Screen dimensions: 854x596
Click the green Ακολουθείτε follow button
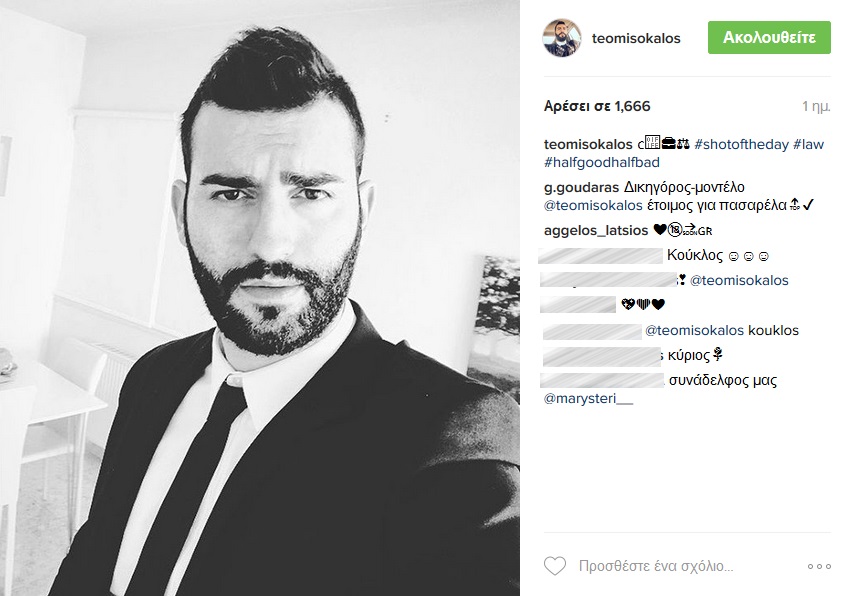coord(769,38)
